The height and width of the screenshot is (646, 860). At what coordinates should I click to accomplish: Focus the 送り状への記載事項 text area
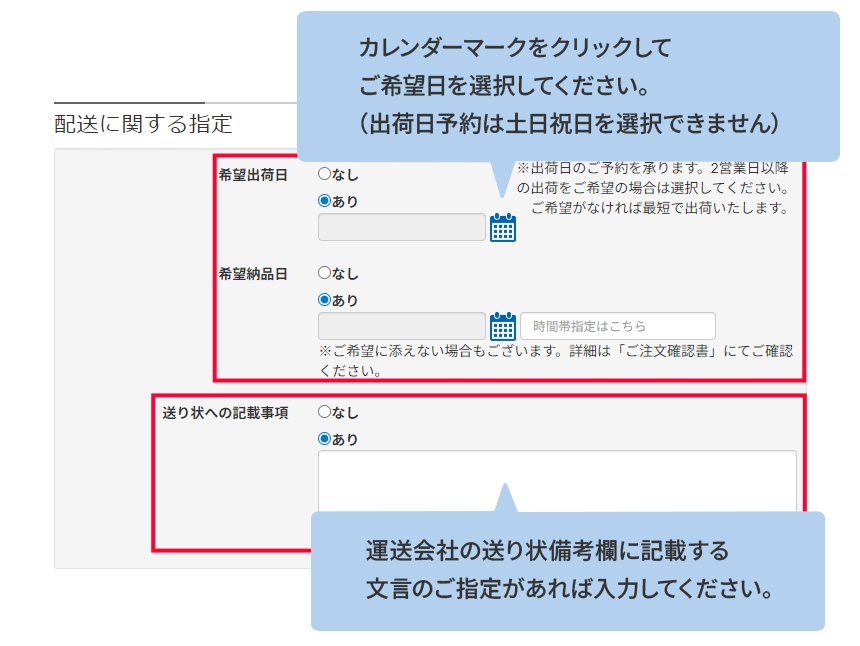(556, 480)
